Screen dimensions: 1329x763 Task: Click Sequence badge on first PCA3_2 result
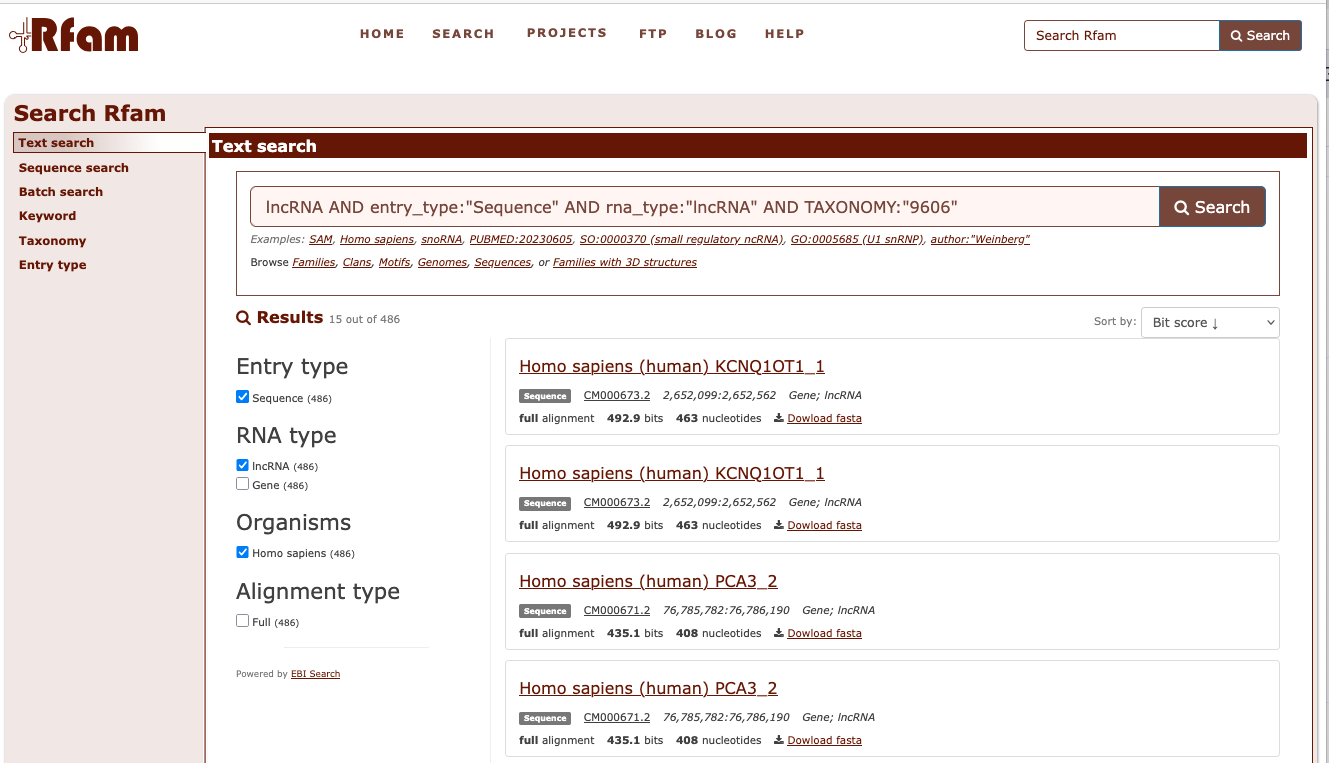pos(545,611)
